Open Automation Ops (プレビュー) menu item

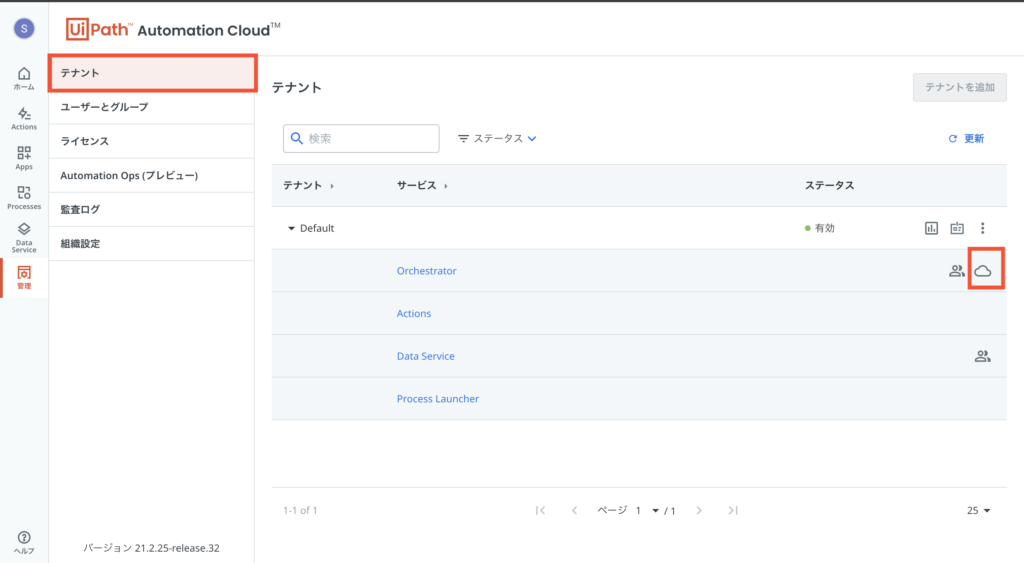(152, 175)
